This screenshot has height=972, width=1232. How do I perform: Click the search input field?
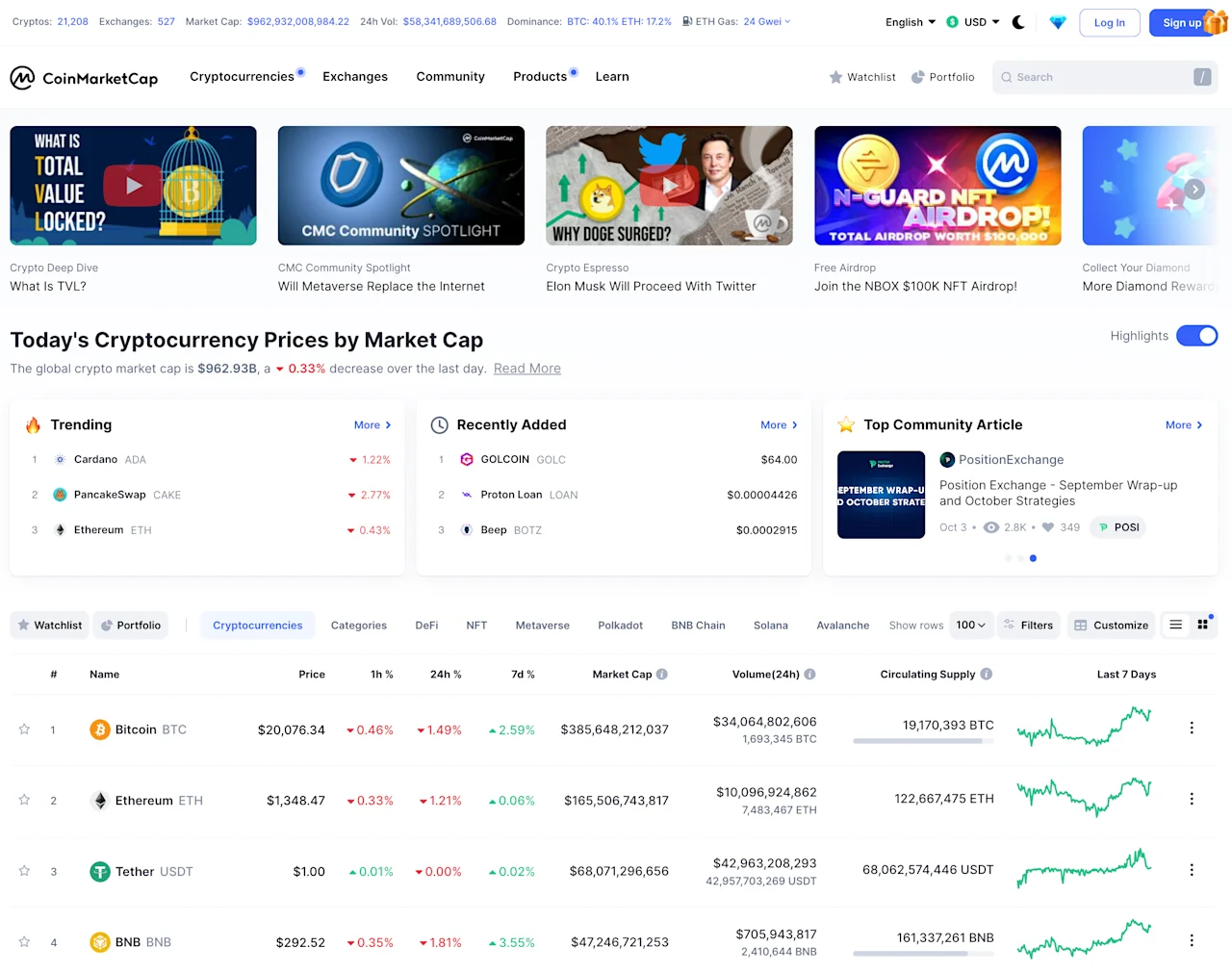(1105, 77)
